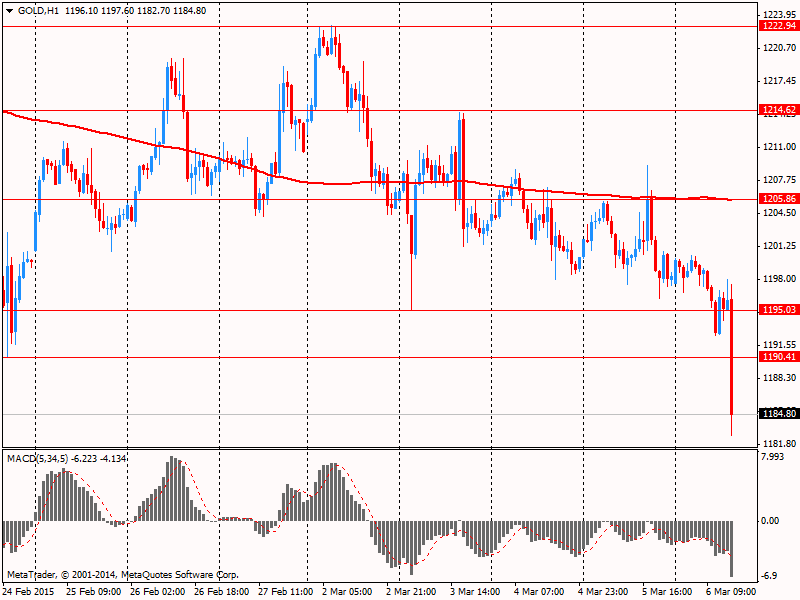
Task: Click the 26 Feb 02:00 time label
Action: pyautogui.click(x=158, y=591)
